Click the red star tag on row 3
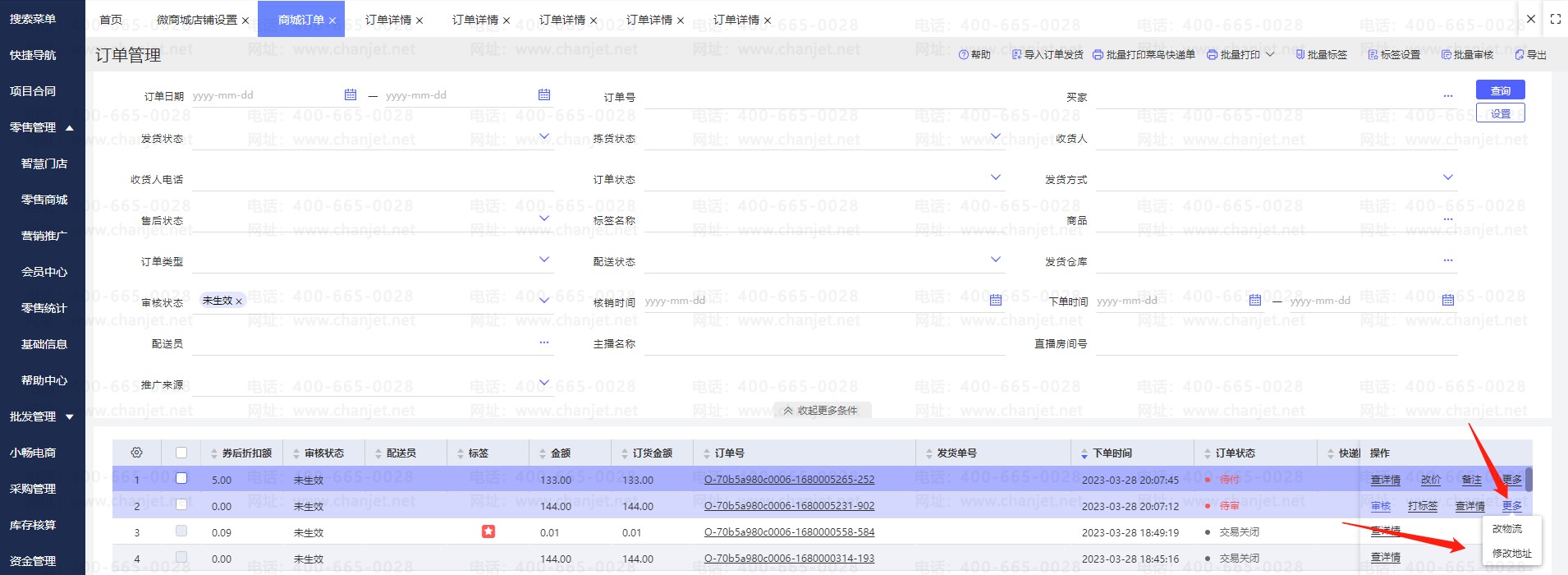Image resolution: width=1568 pixels, height=575 pixels. 488,531
